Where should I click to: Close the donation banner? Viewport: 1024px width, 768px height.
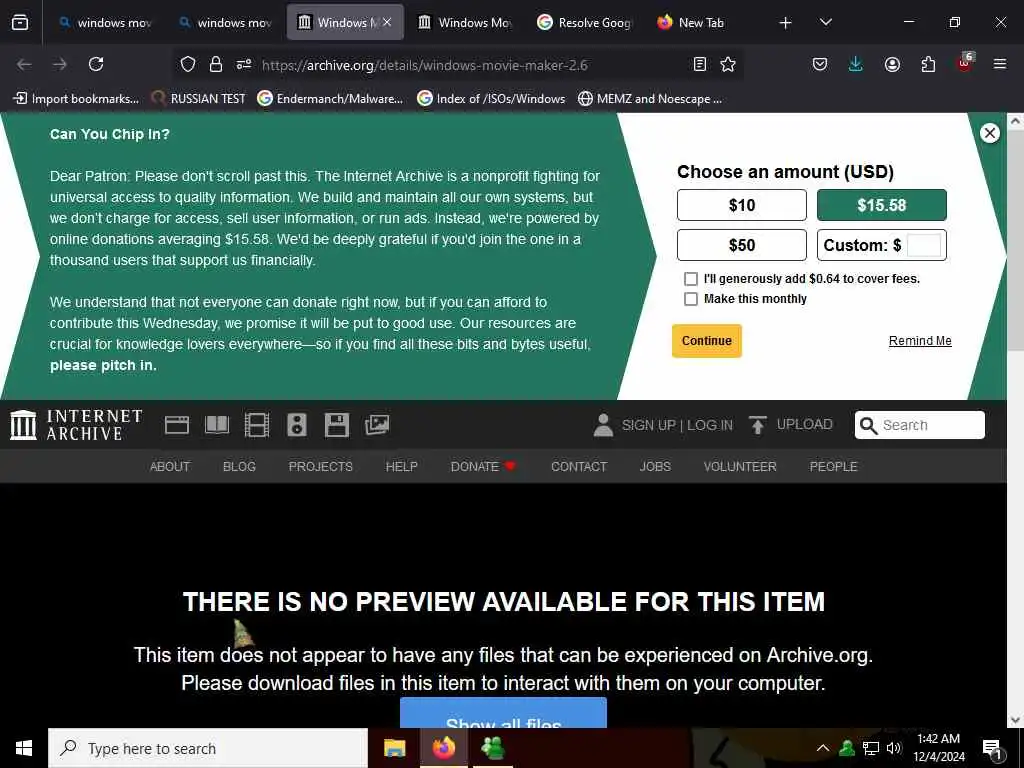pos(989,133)
